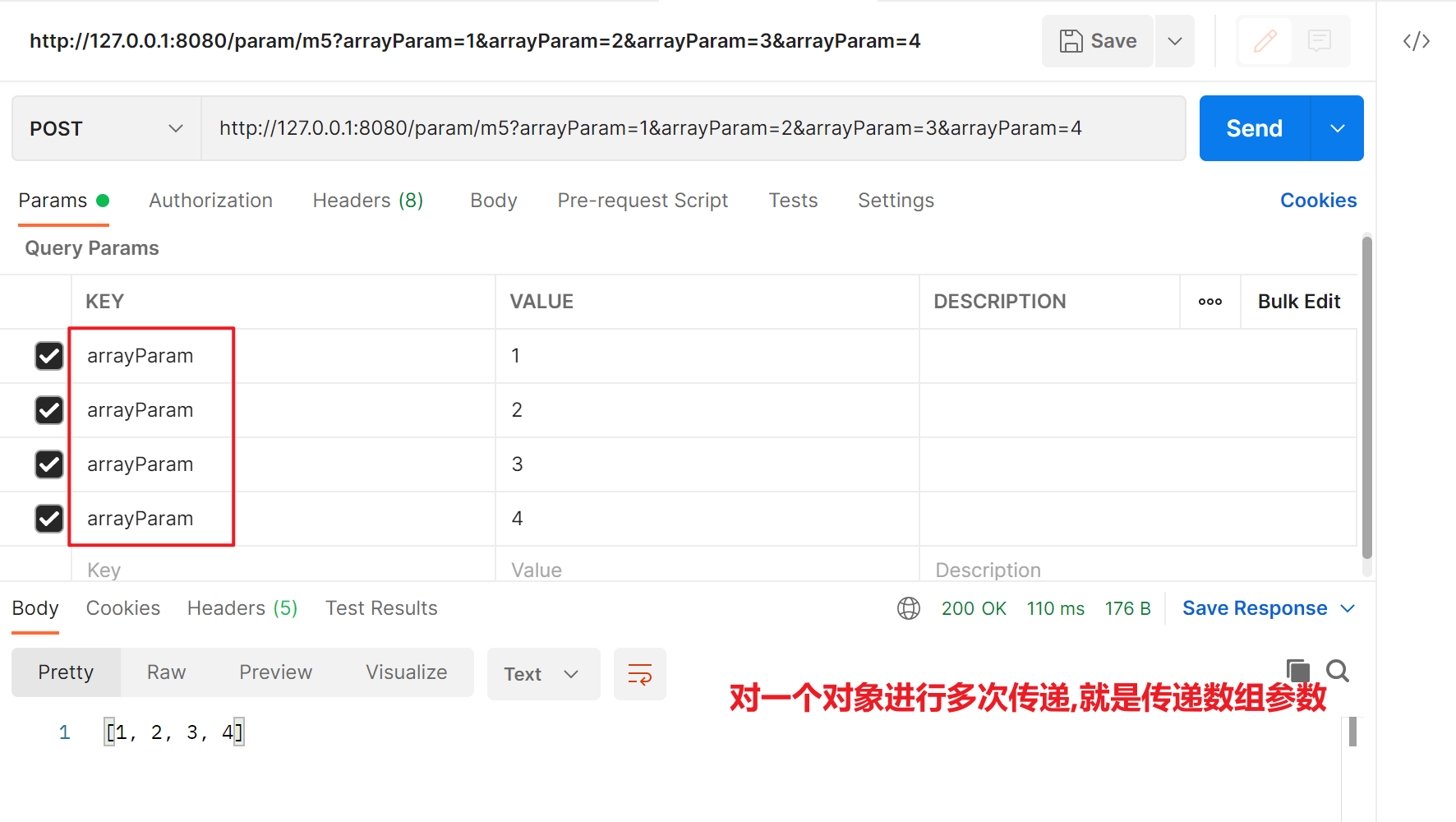Open the comments icon
1456x822 pixels.
pyautogui.click(x=1320, y=41)
